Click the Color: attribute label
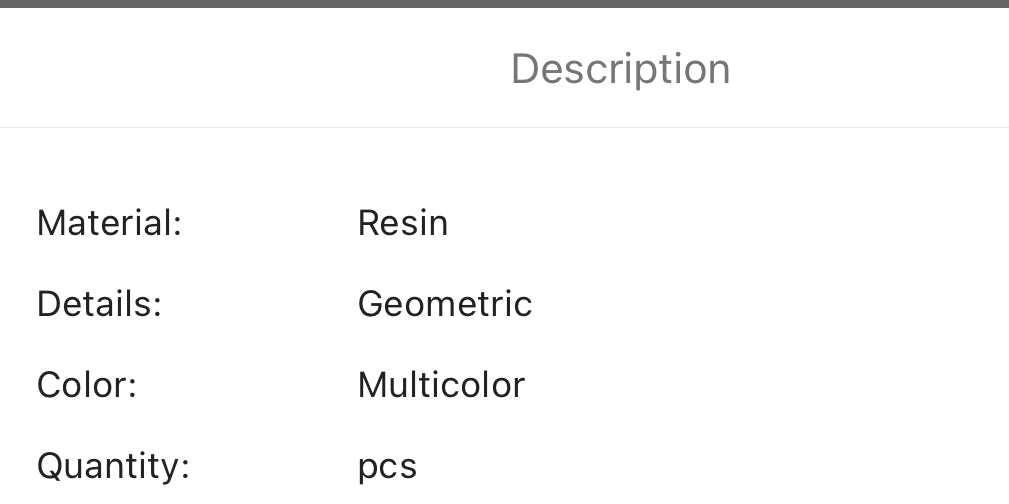This screenshot has width=1009, height=504. [87, 385]
